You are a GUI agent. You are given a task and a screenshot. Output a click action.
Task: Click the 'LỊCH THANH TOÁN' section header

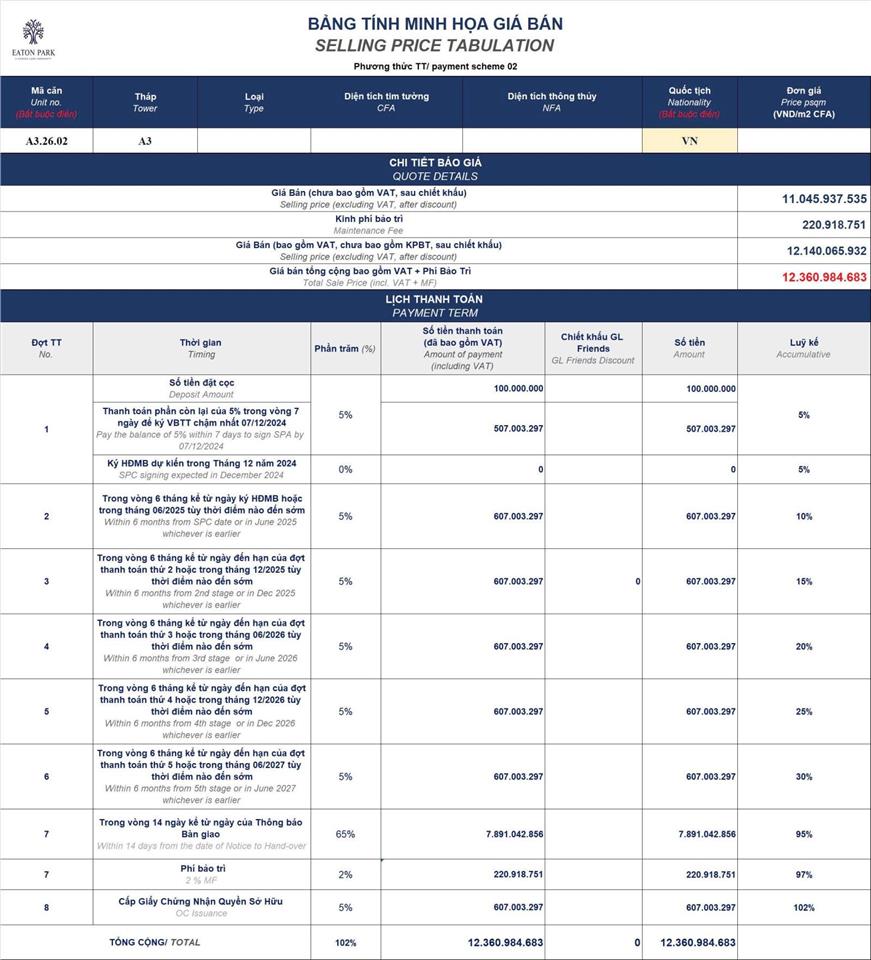click(435, 306)
